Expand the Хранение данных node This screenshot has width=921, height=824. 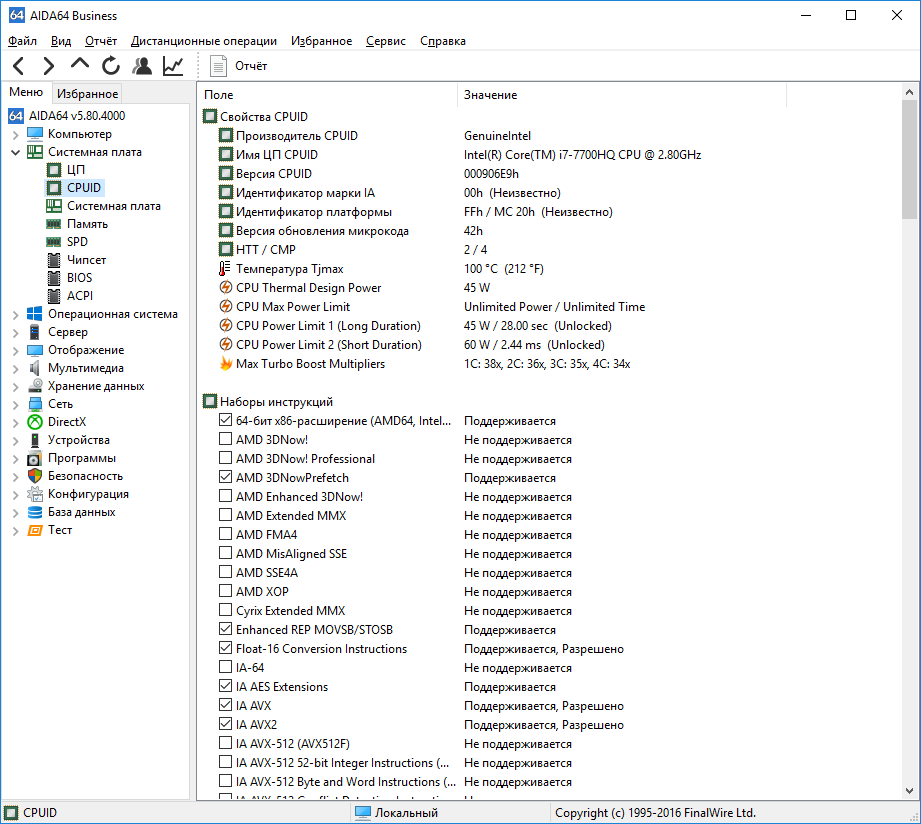pyautogui.click(x=16, y=386)
